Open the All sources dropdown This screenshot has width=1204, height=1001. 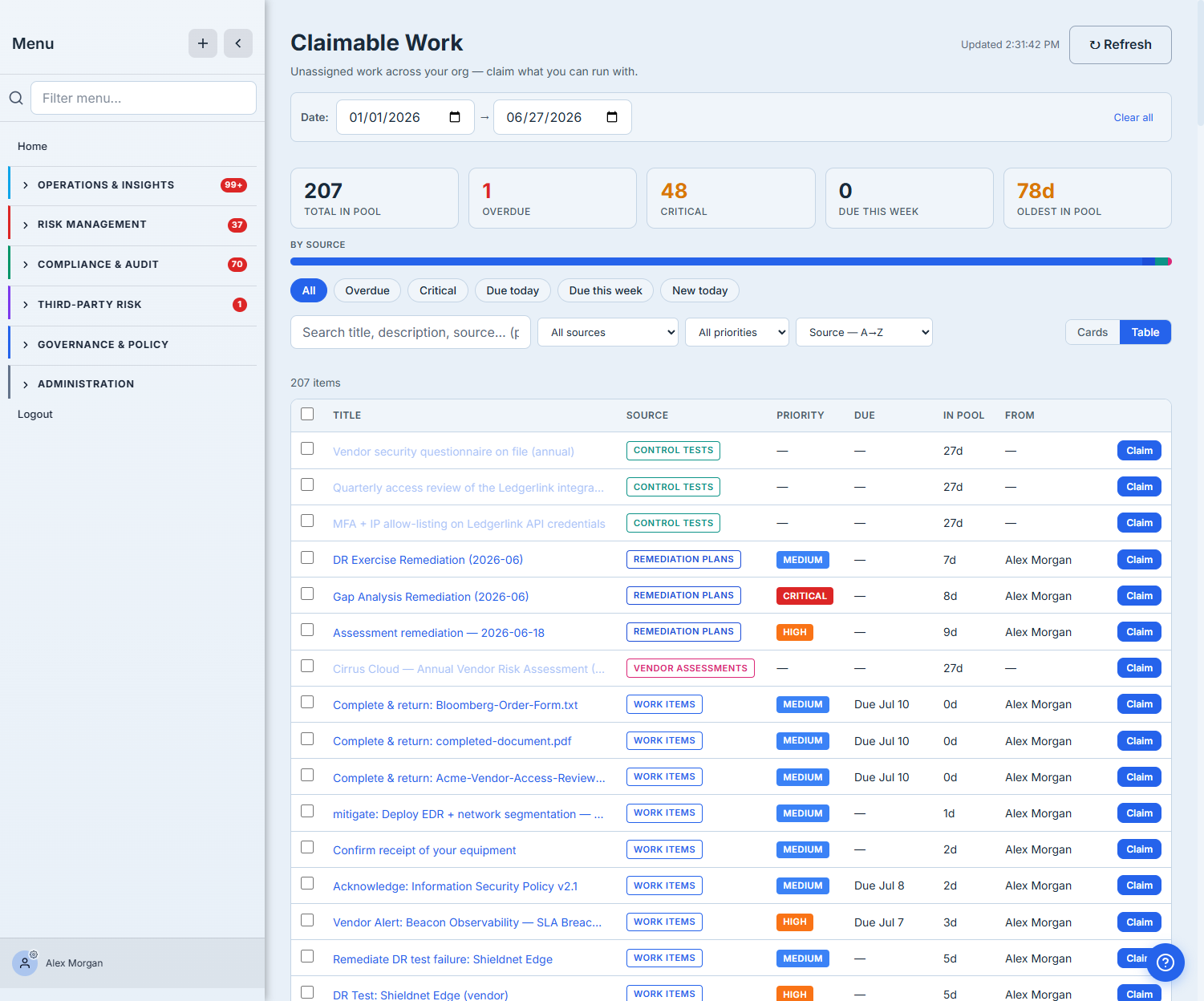[608, 332]
